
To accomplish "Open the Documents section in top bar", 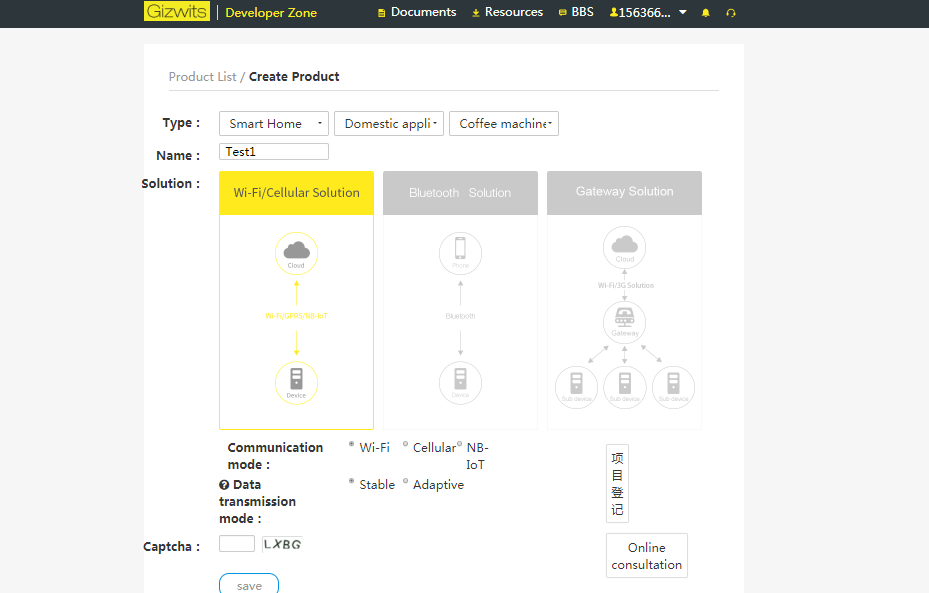I will tap(416, 12).
